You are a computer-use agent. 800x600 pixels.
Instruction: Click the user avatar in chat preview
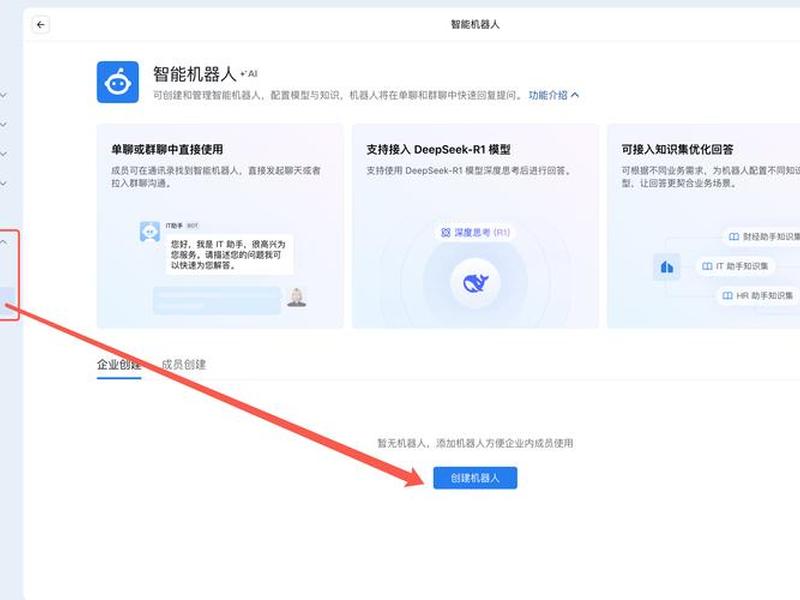point(296,297)
